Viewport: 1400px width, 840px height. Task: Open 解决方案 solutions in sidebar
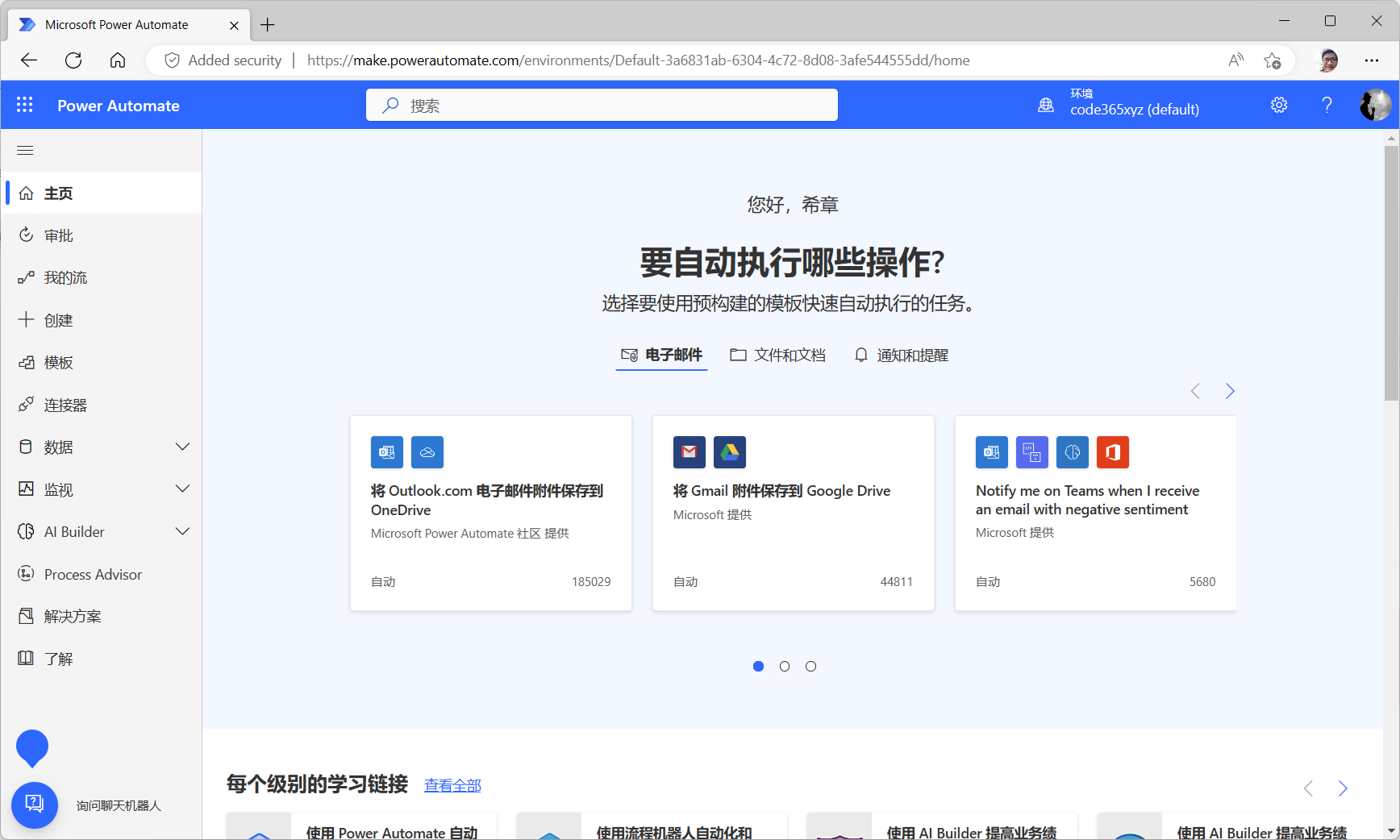101,616
